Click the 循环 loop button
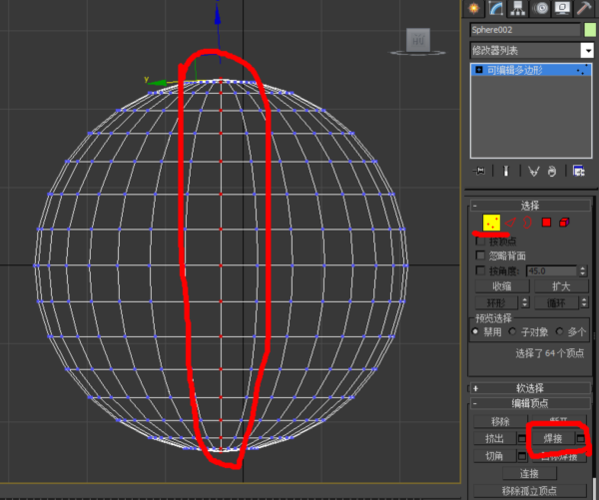This screenshot has width=599, height=500. point(556,303)
